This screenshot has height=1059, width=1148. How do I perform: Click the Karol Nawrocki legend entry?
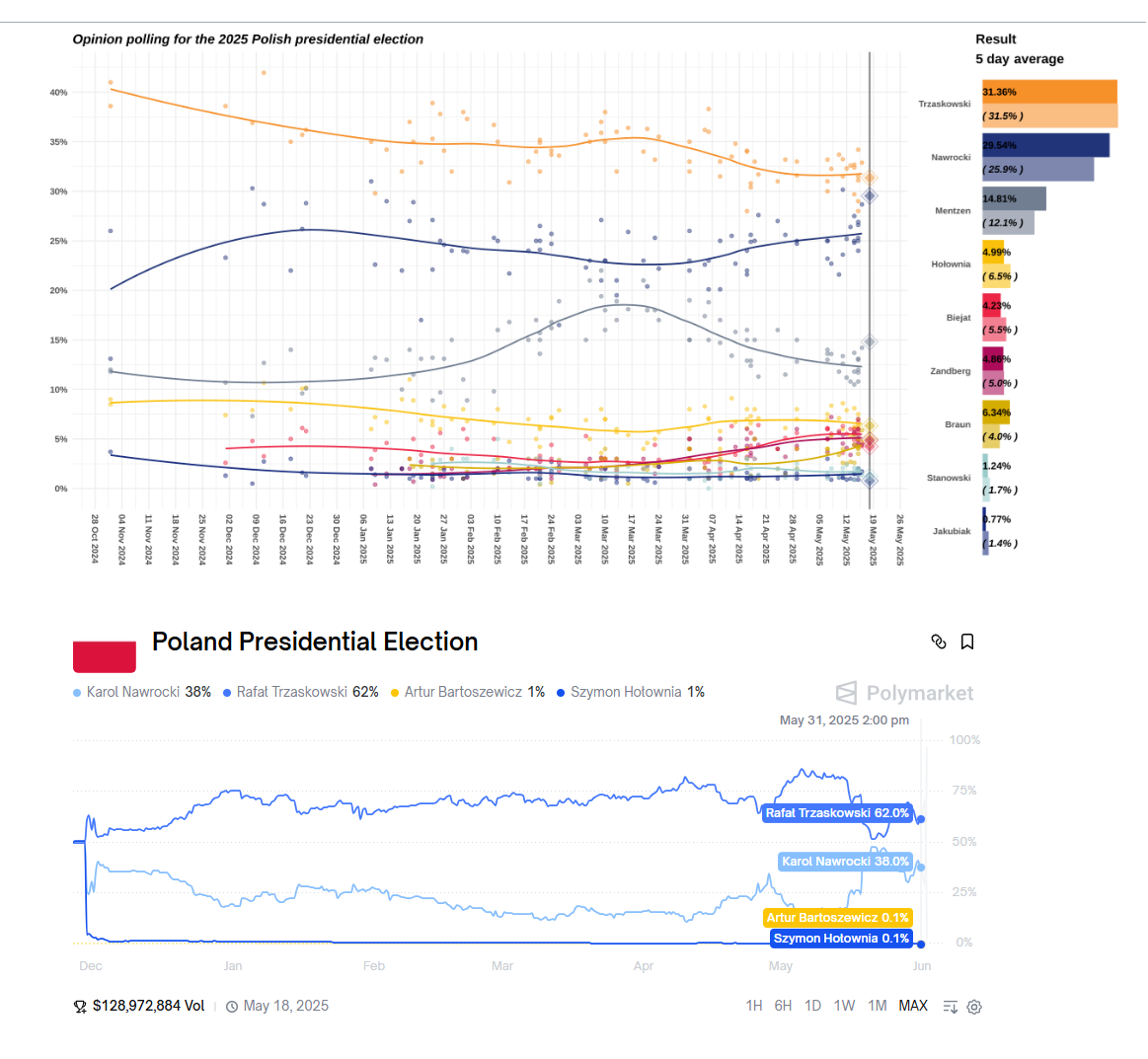[142, 692]
